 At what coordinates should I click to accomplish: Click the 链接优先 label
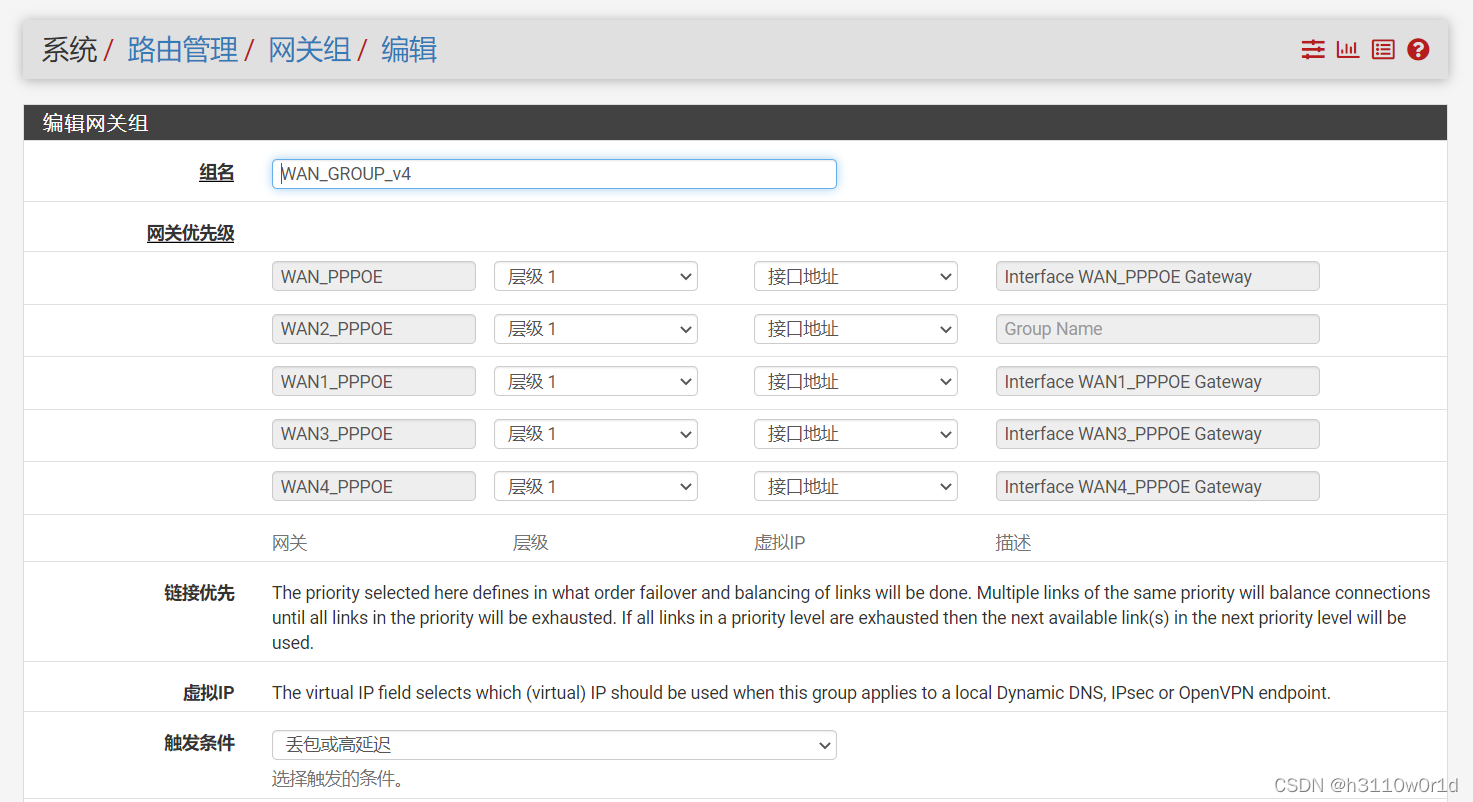(x=199, y=593)
